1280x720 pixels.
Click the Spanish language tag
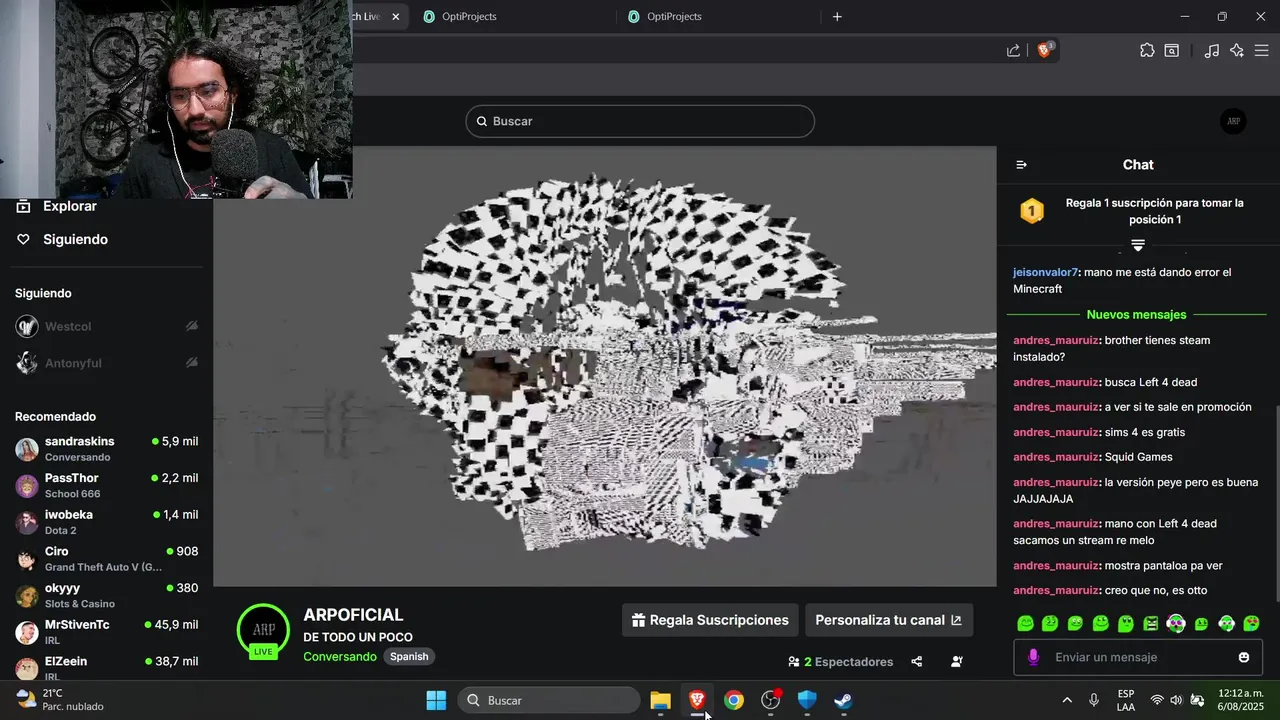[x=409, y=657]
